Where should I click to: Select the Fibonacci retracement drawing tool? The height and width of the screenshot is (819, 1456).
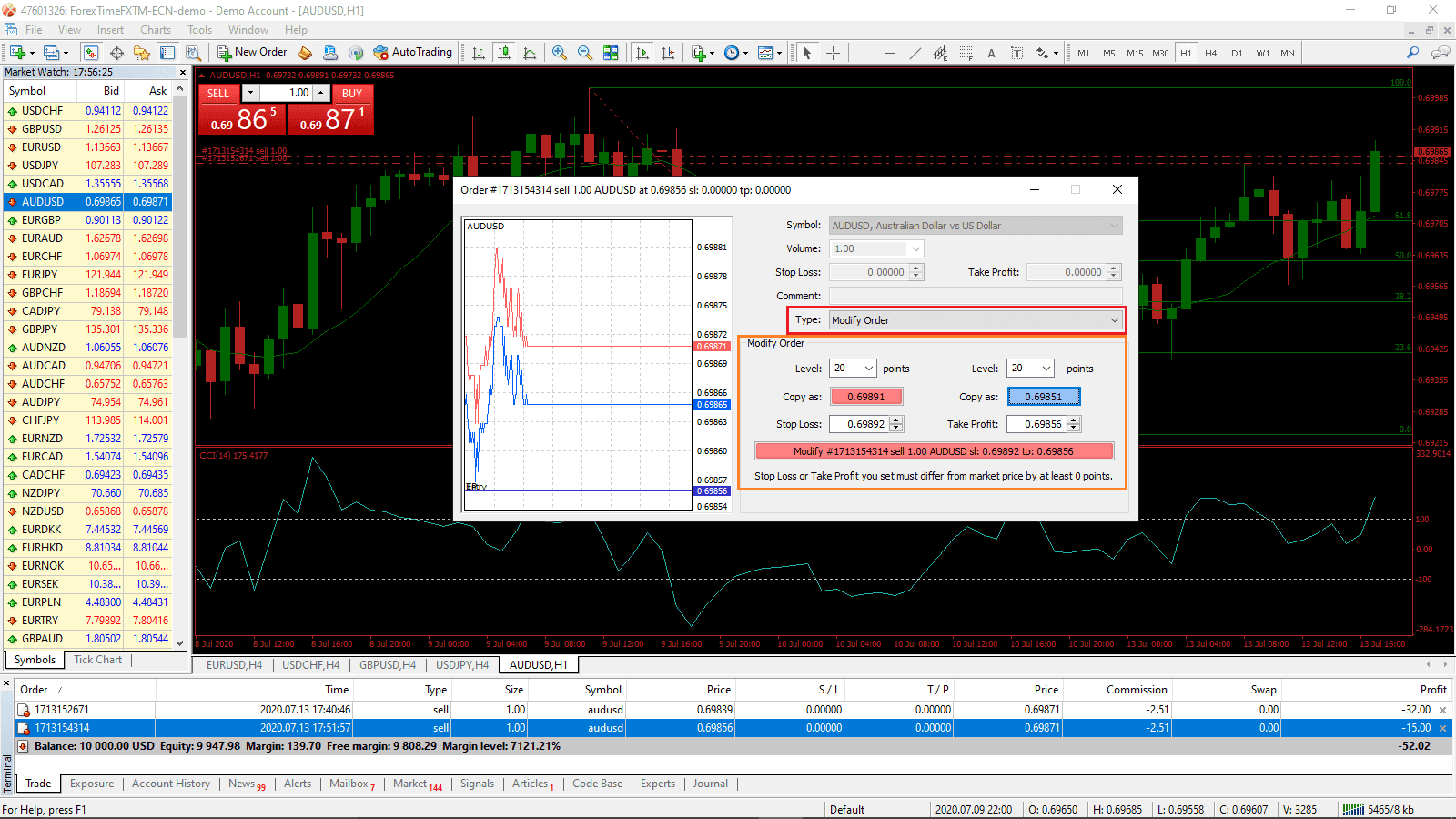tap(966, 52)
